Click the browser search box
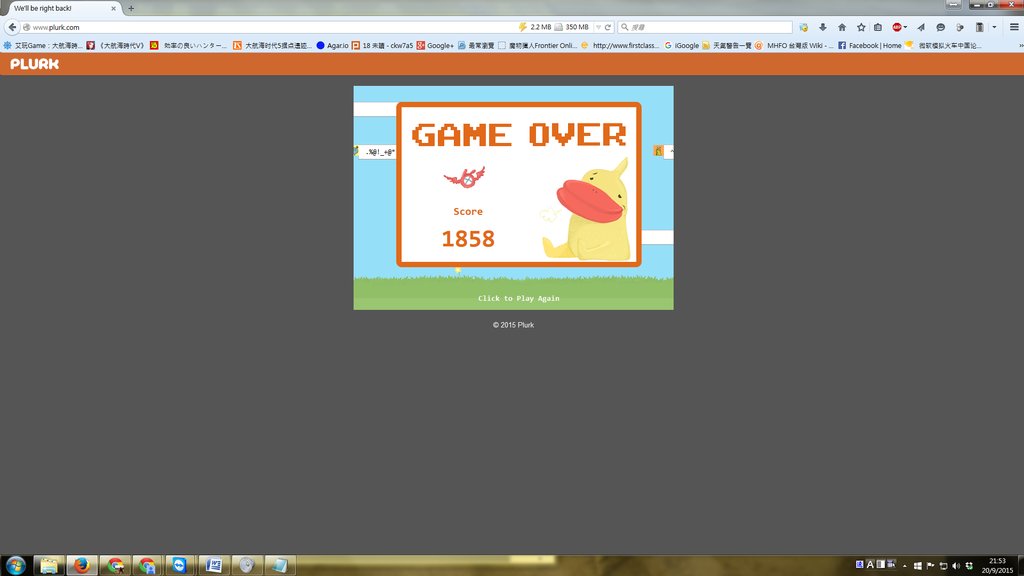Screen dimensions: 1024x576 point(705,27)
